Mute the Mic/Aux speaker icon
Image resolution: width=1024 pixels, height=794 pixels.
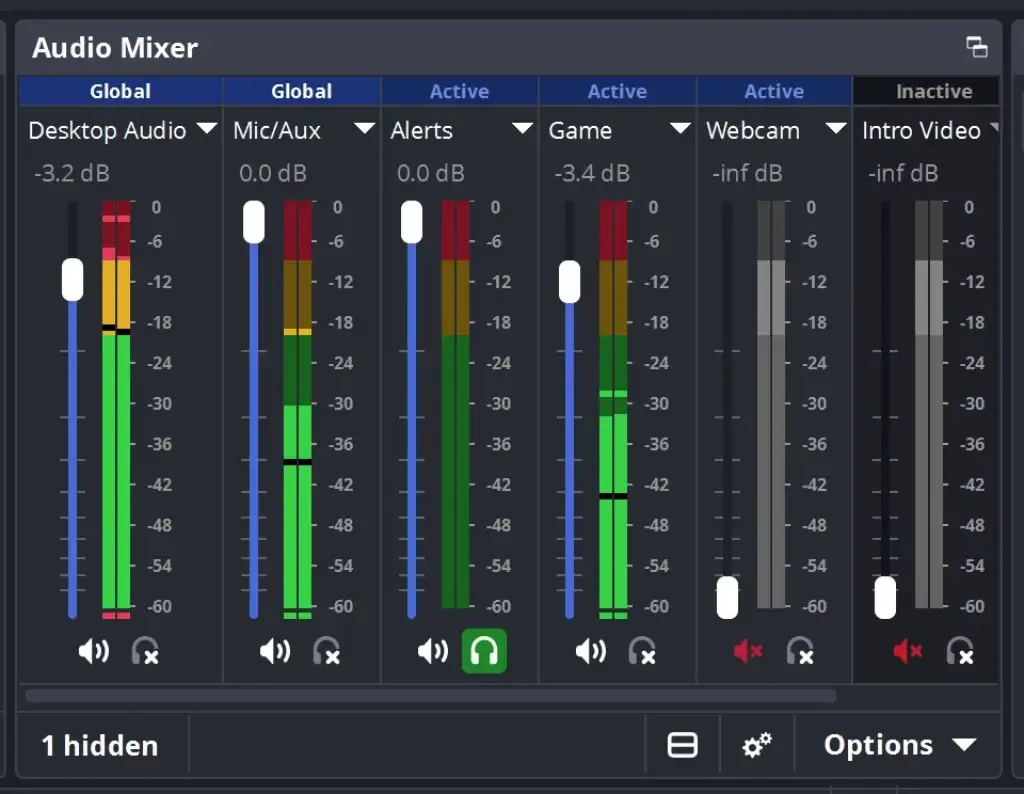(x=275, y=651)
